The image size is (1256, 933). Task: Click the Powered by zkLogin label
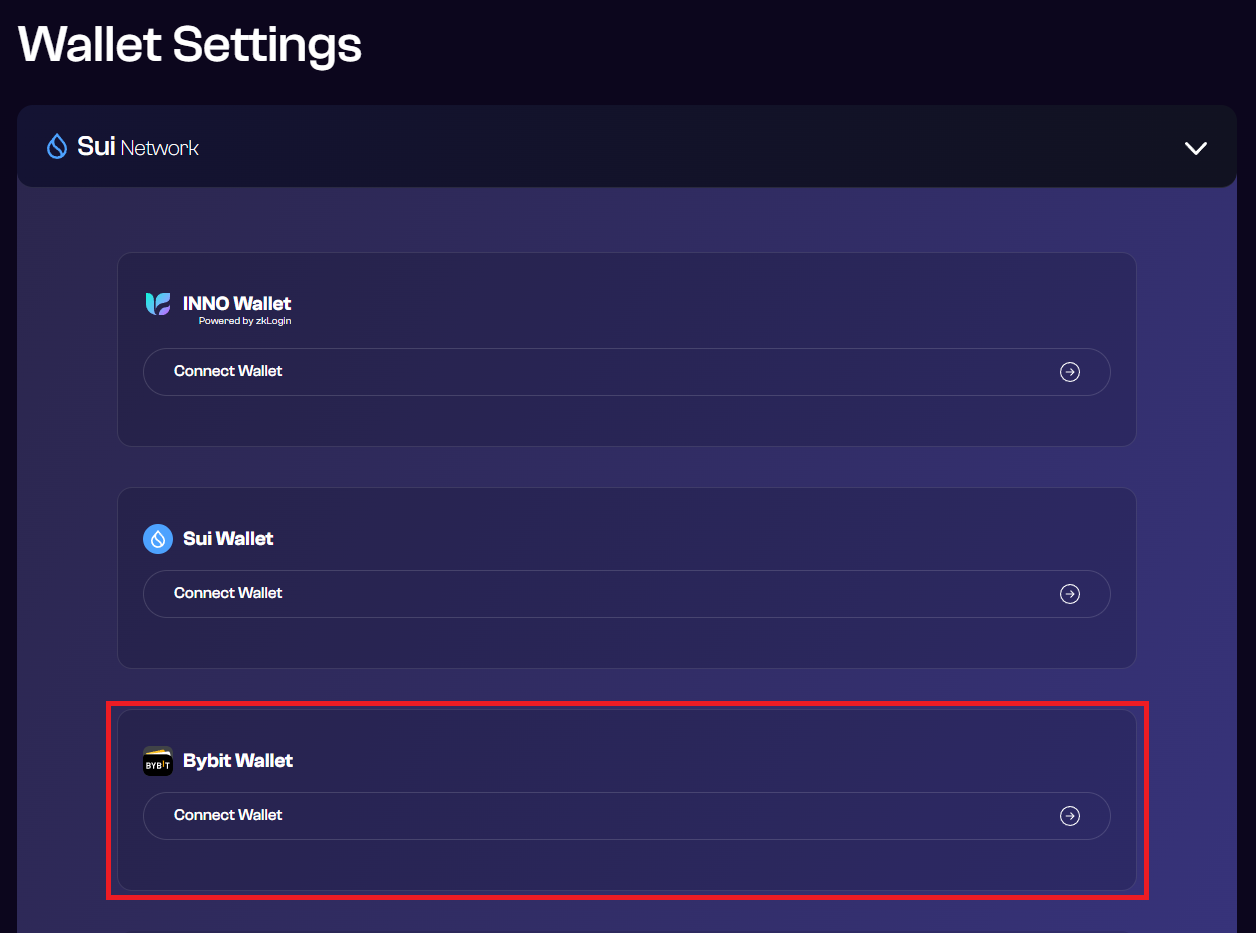point(245,321)
